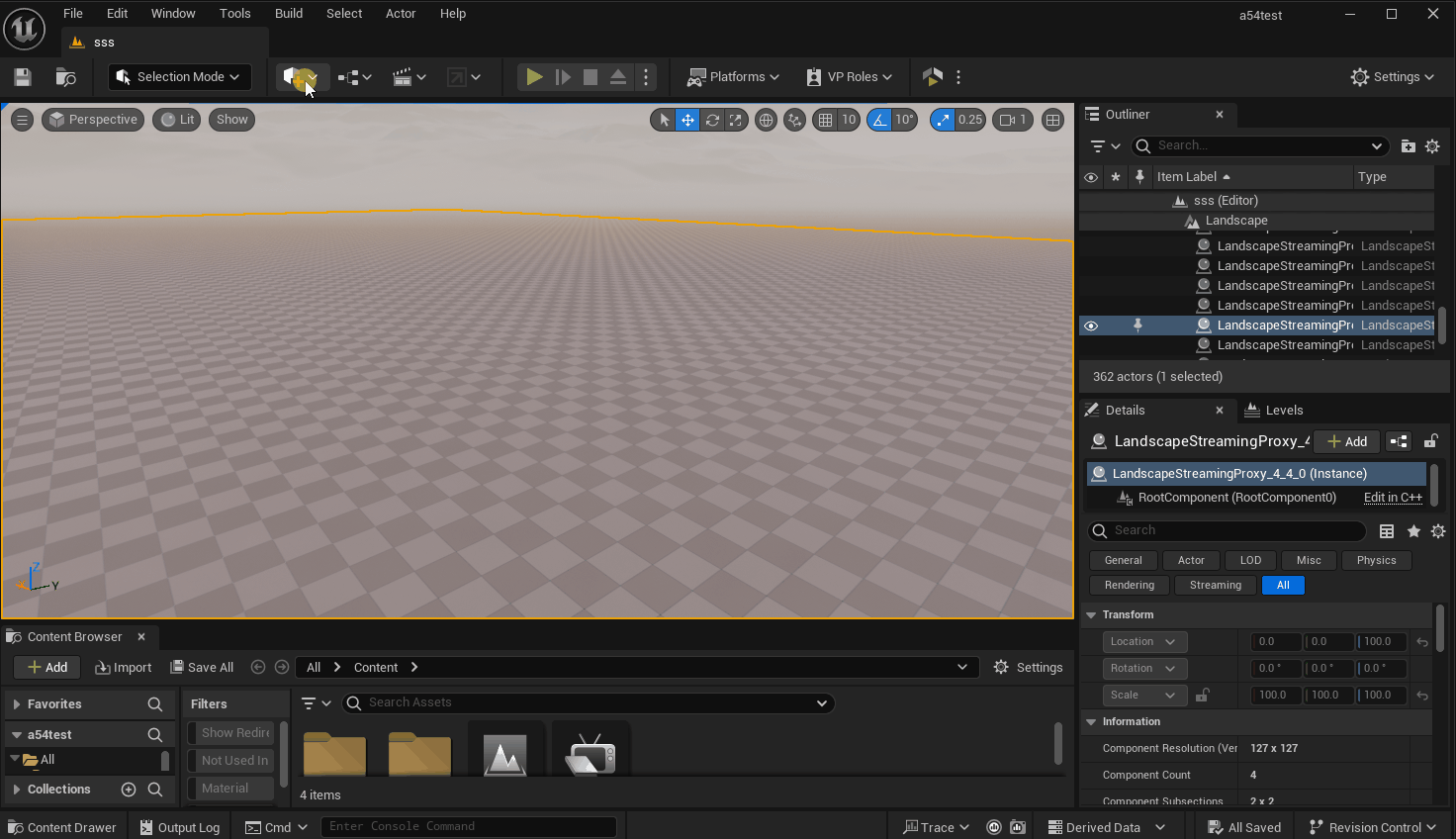The image size is (1456, 839).
Task: Open the Selection Mode dropdown
Action: pyautogui.click(x=179, y=77)
